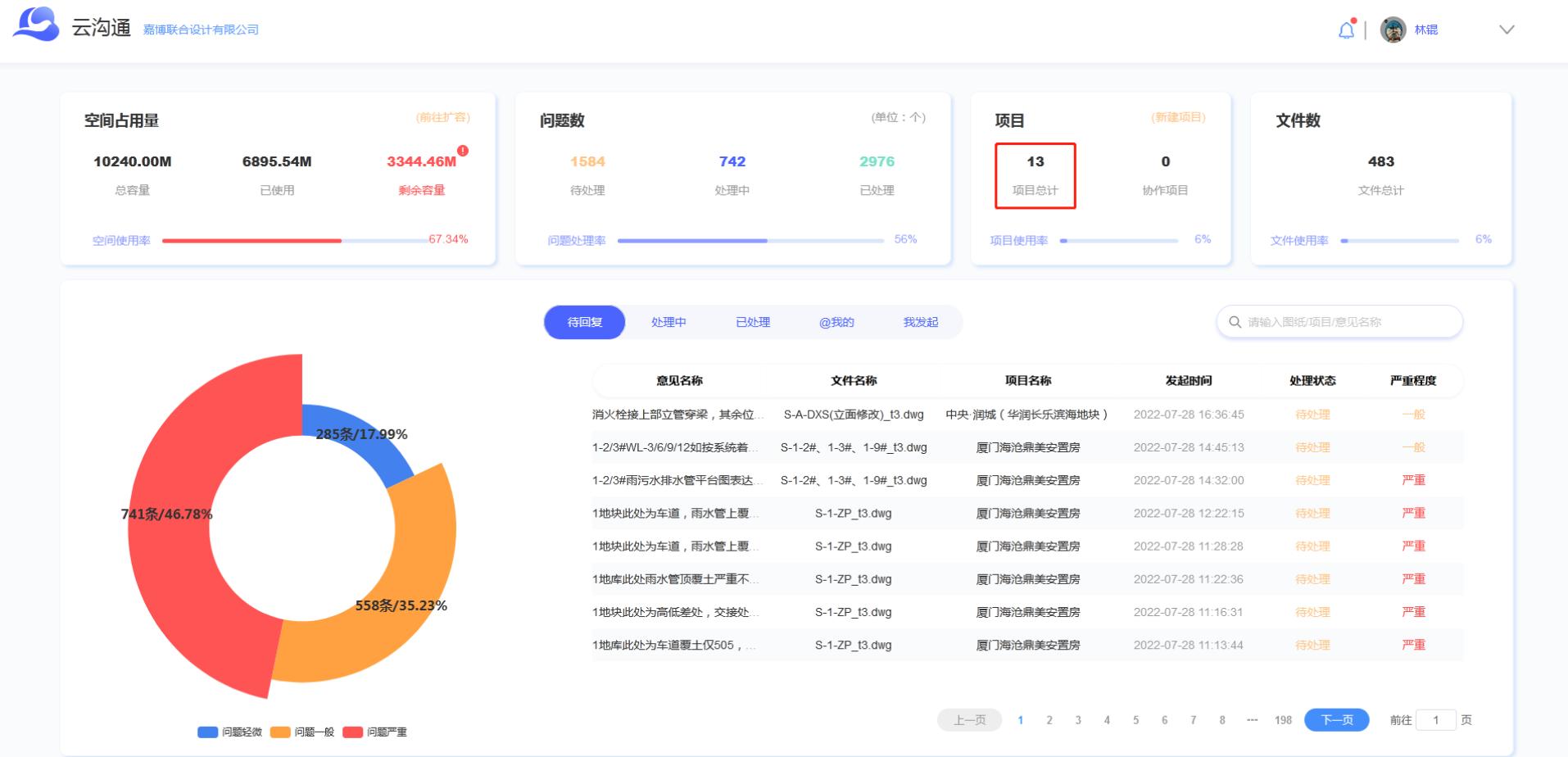This screenshot has height=757, width=1568.
Task: Expand the pagination ellipsis for more pages
Action: pos(1252,720)
